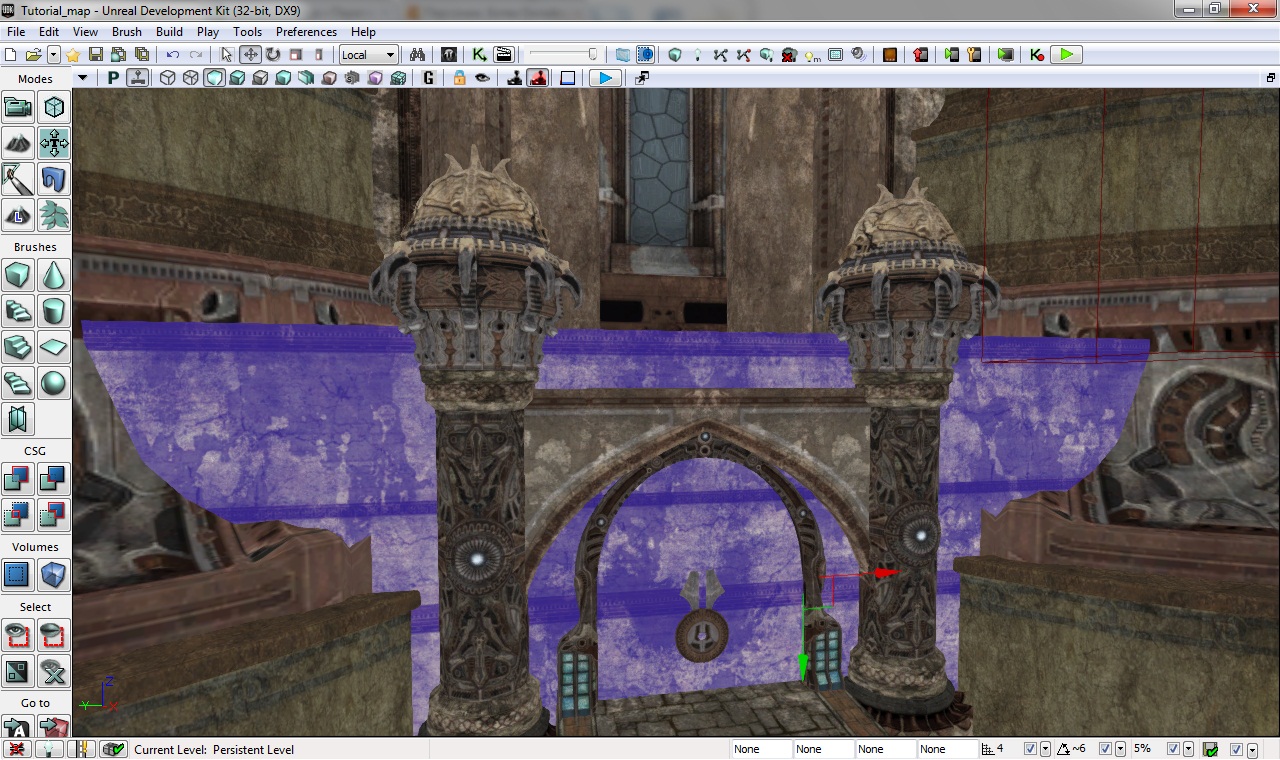
Task: Toggle viewport lock padlock icon
Action: [x=460, y=78]
